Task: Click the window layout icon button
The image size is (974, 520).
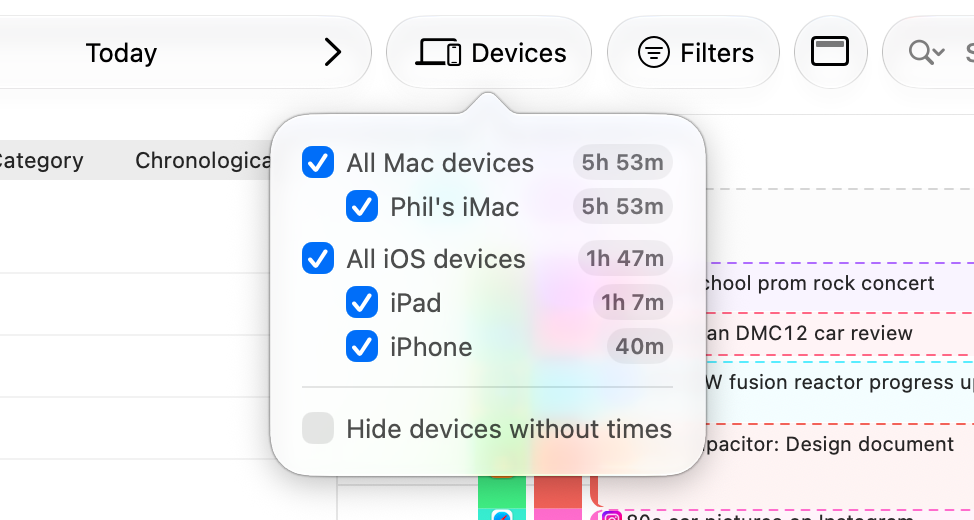Action: click(x=830, y=52)
